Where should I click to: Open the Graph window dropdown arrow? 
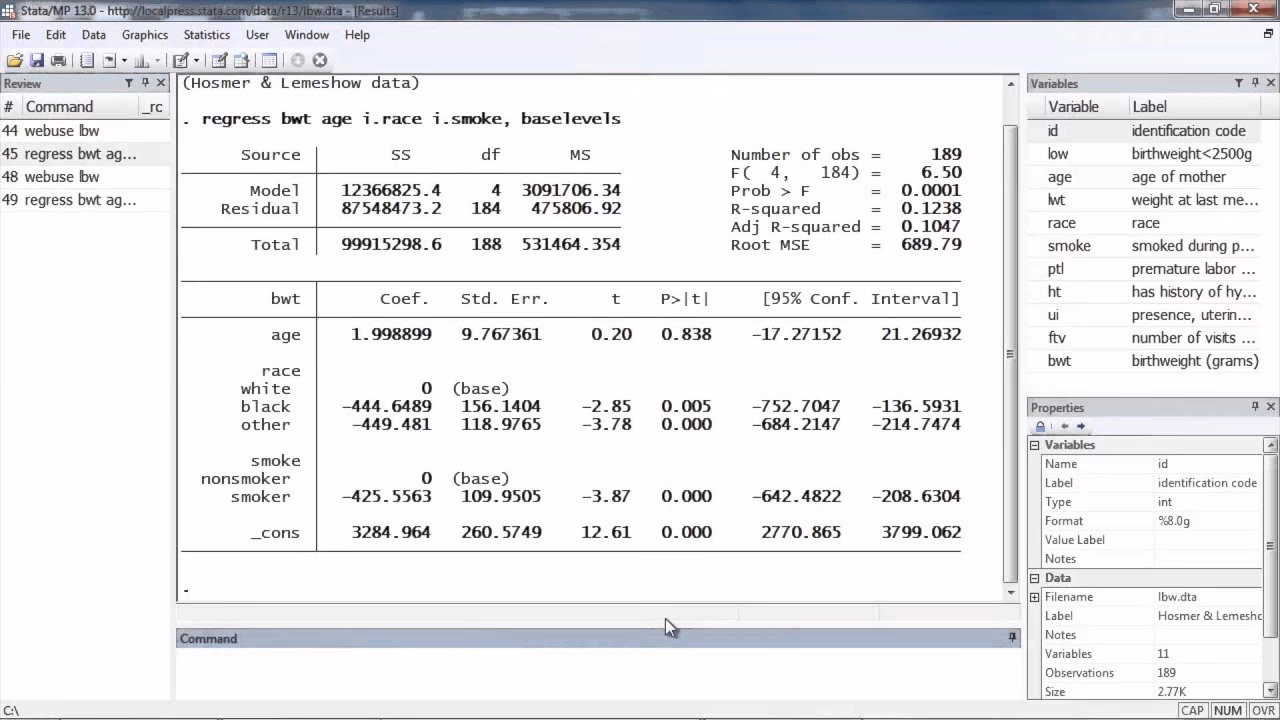pyautogui.click(x=158, y=60)
